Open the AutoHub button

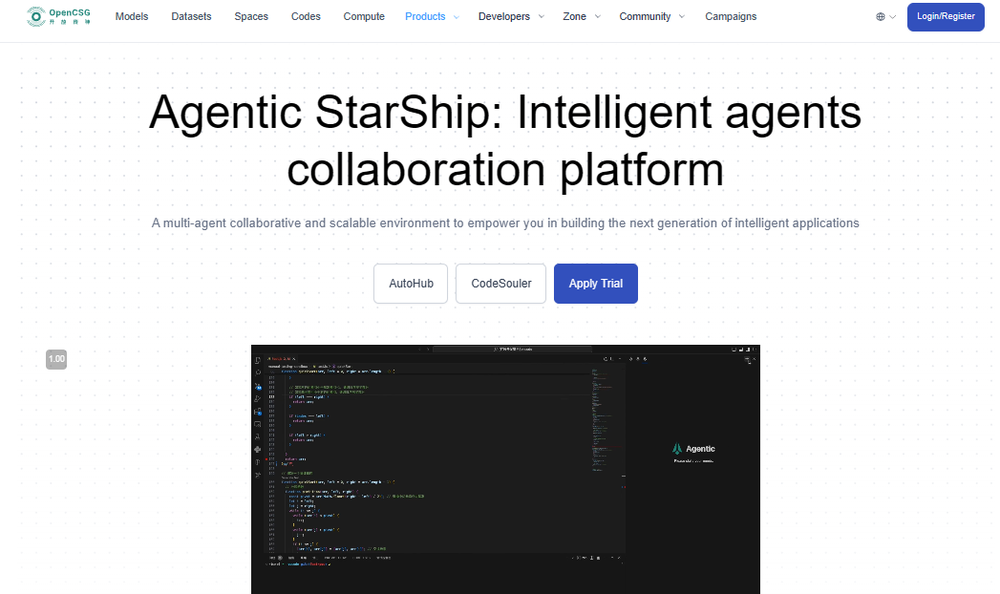(411, 283)
